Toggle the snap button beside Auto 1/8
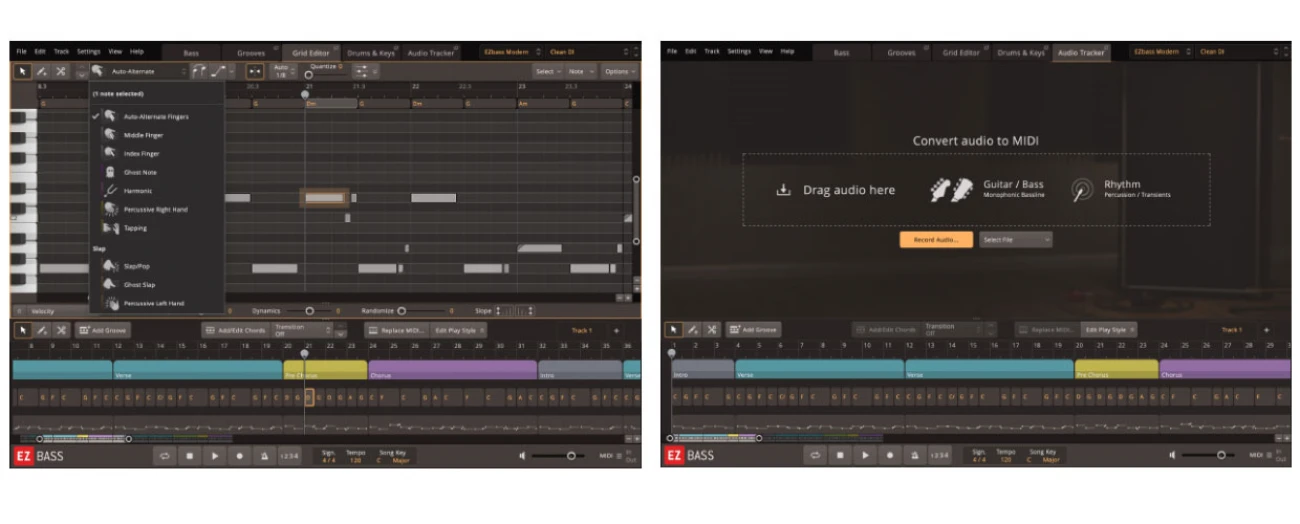 (x=254, y=71)
